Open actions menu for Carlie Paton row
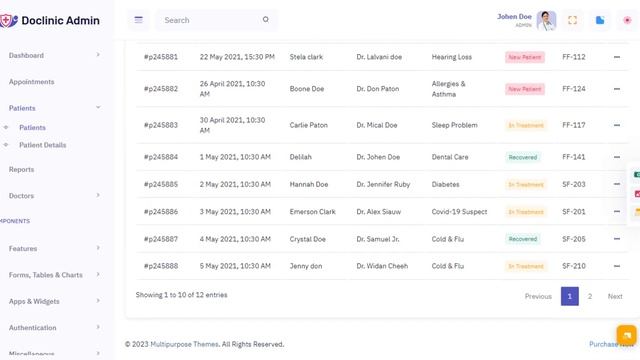 pos(617,125)
